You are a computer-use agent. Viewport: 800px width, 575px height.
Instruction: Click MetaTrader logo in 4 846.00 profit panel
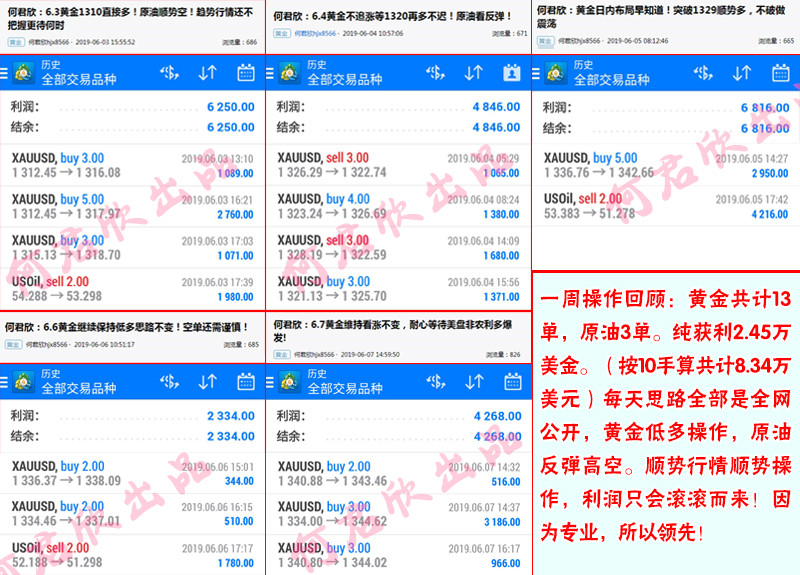[x=290, y=73]
